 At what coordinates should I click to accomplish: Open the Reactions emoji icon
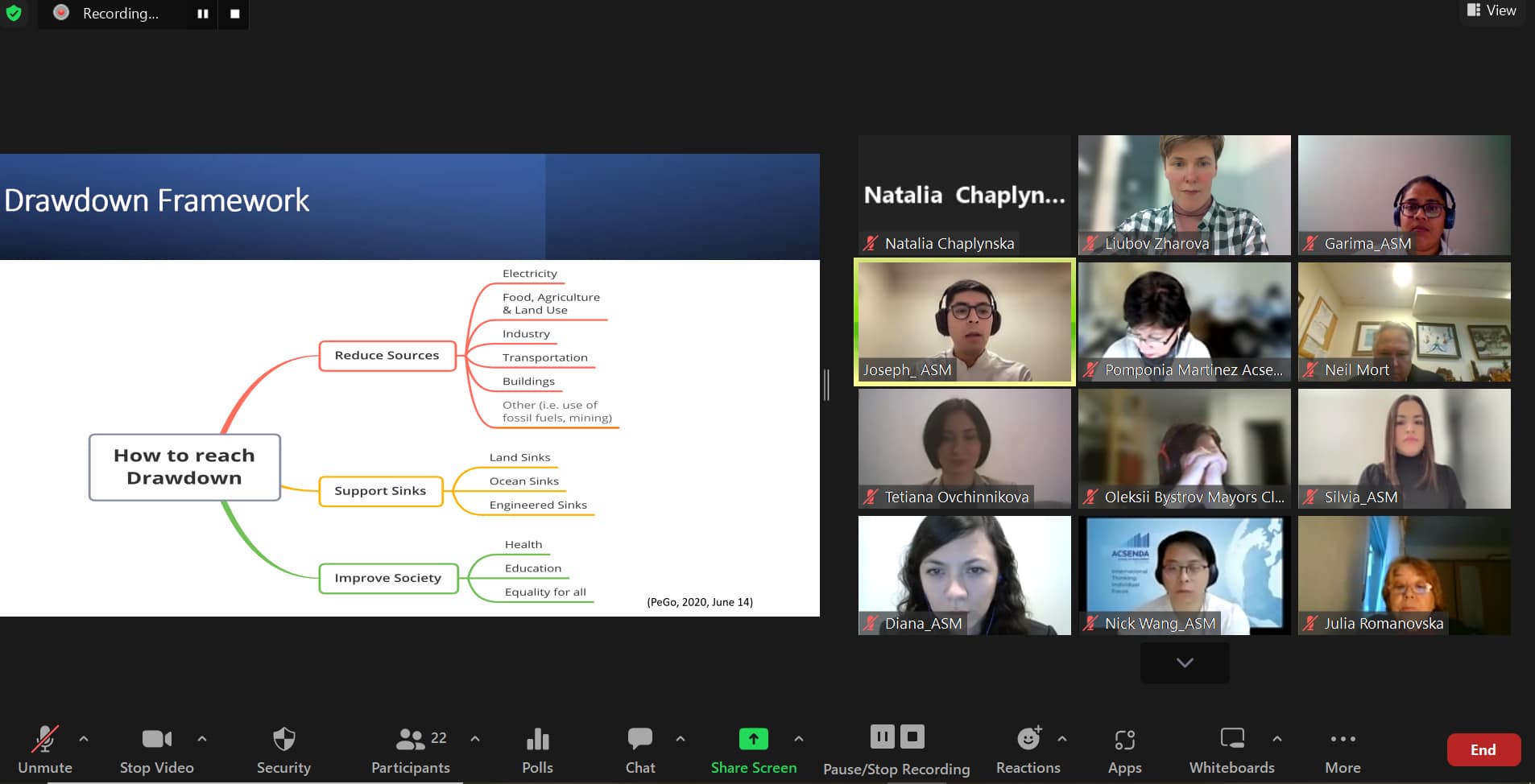point(1028,739)
